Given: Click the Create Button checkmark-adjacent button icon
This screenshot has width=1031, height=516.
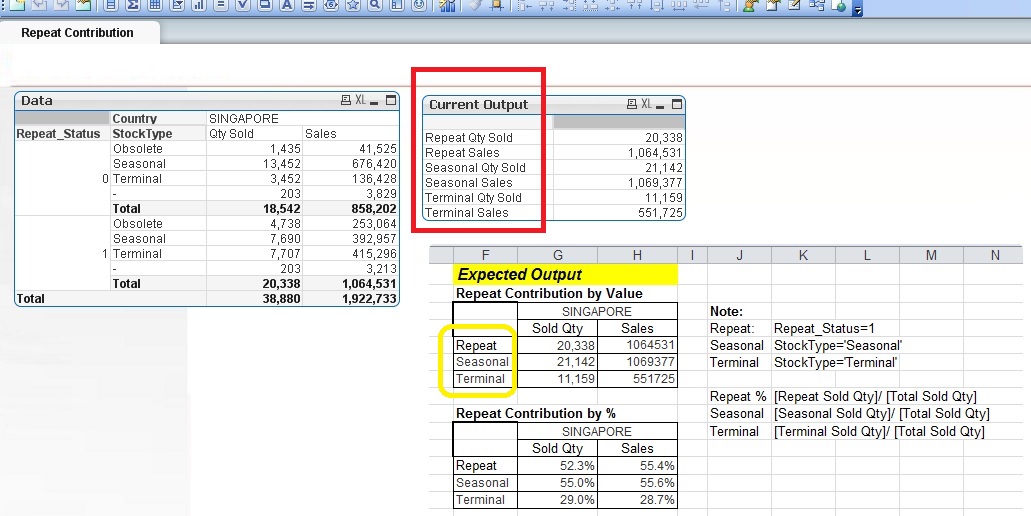Looking at the screenshot, I should click(x=265, y=5).
